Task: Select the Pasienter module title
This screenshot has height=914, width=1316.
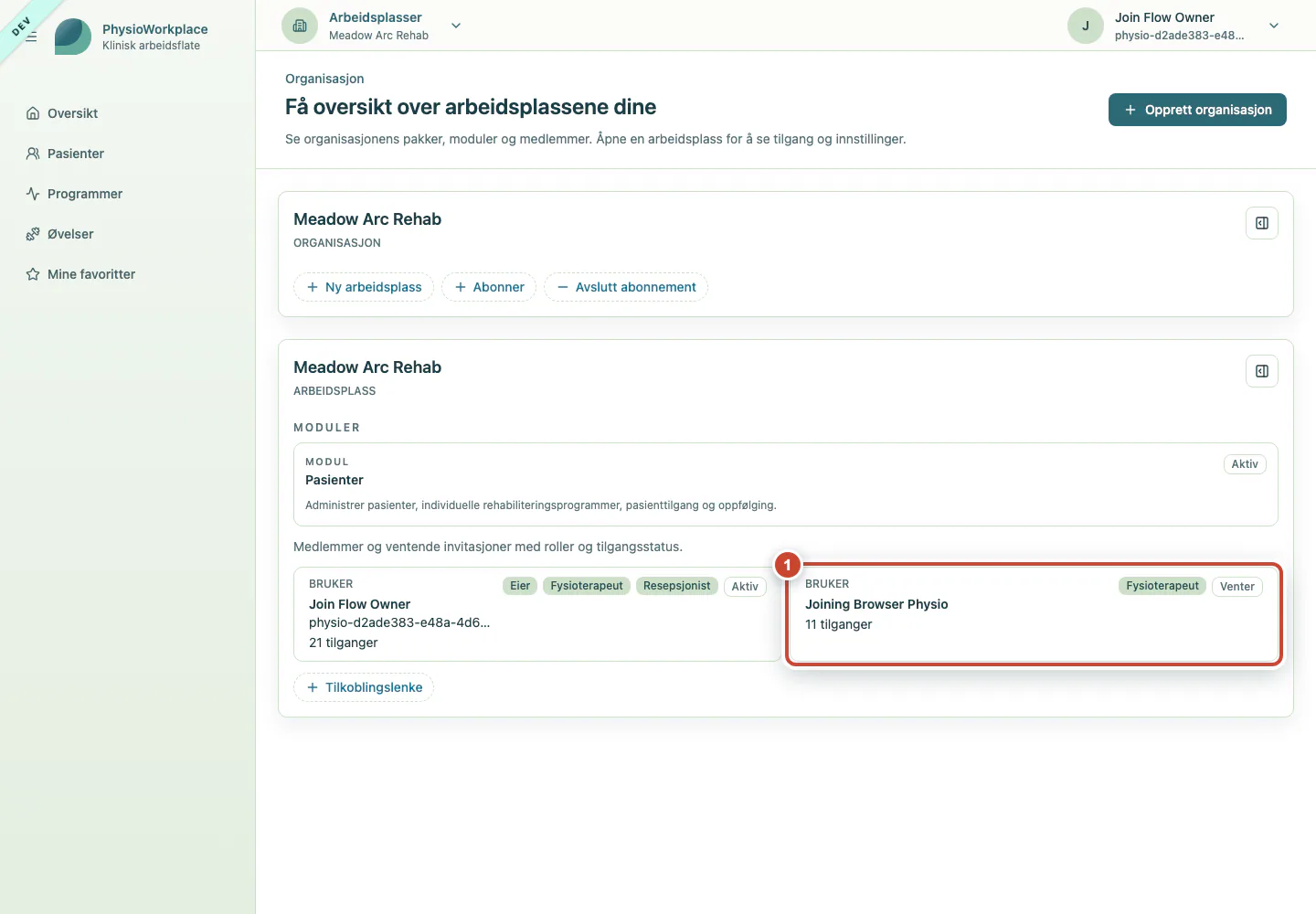Action: [x=334, y=480]
